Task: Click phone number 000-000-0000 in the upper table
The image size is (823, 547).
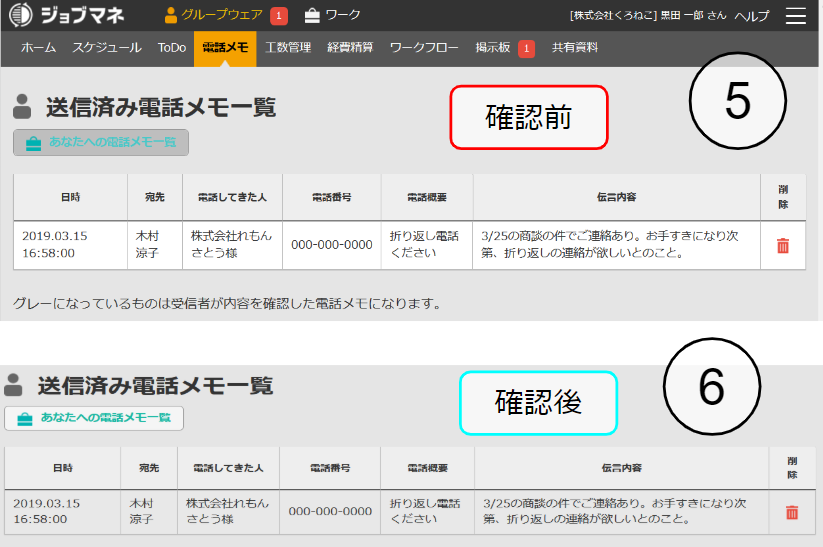Action: point(332,245)
